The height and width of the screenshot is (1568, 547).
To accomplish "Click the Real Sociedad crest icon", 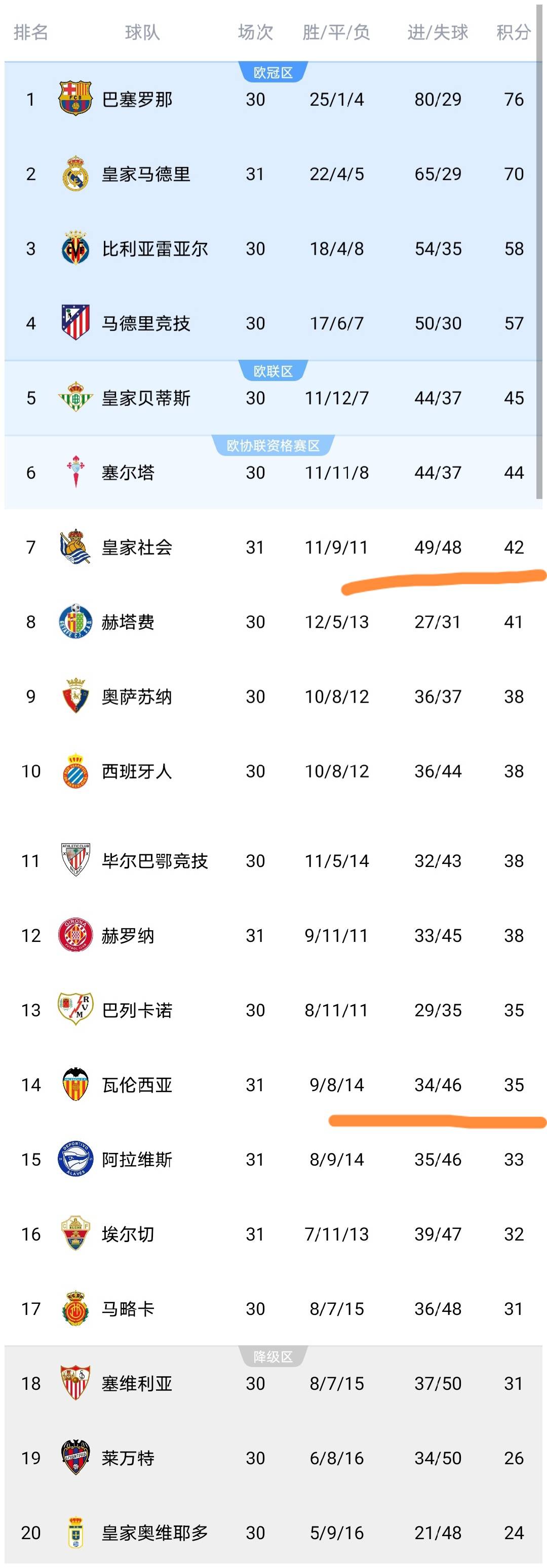I will pyautogui.click(x=75, y=547).
